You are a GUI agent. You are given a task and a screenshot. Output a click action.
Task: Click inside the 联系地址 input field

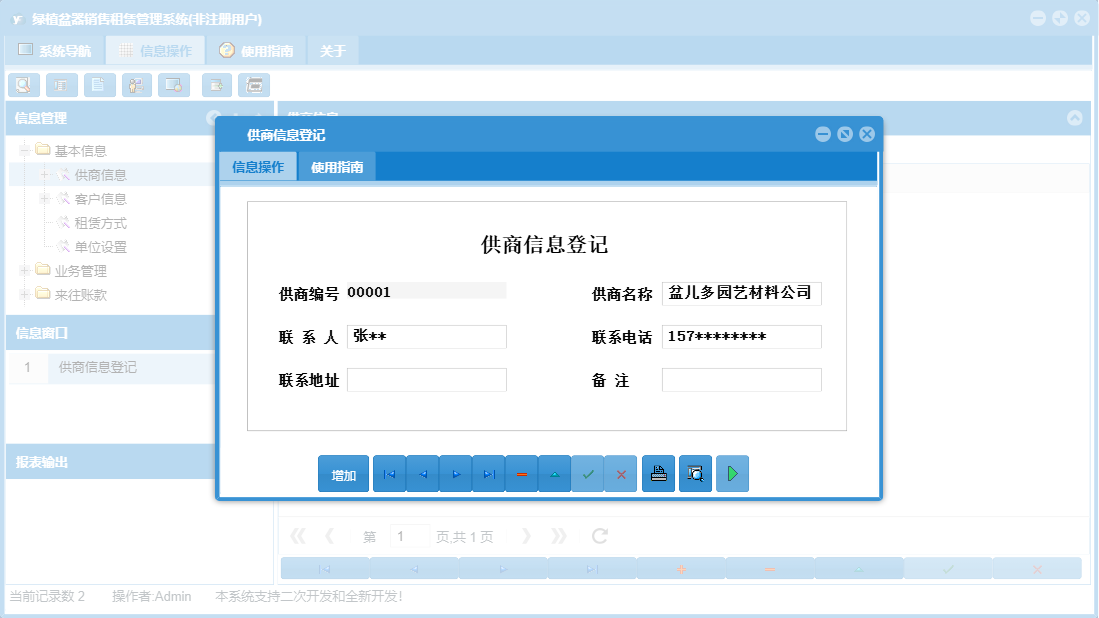pos(427,379)
